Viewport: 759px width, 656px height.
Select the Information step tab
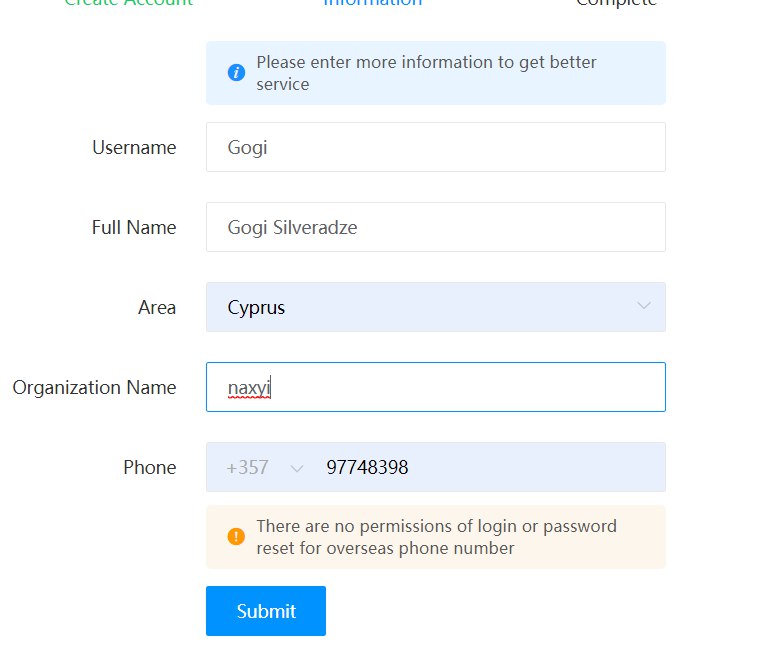(x=373, y=2)
